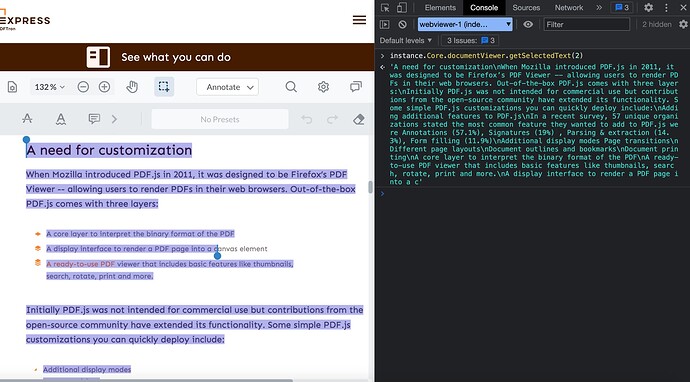Select the sticky note comment tool
This screenshot has width=690, height=382.
click(94, 119)
